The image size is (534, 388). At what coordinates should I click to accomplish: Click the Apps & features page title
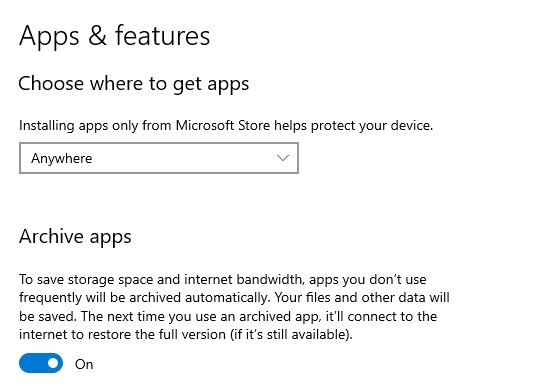(x=114, y=35)
